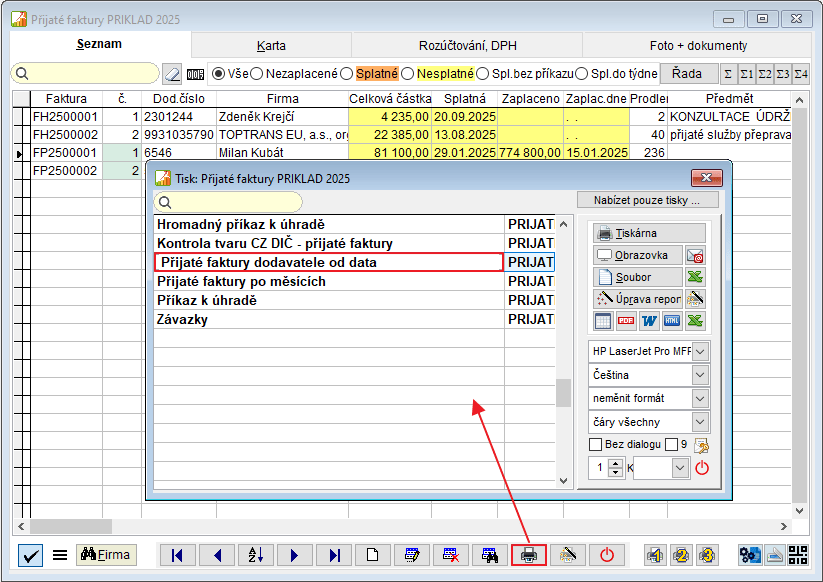Click the red power icon in print dialog
Image resolution: width=823 pixels, height=582 pixels.
[701, 467]
